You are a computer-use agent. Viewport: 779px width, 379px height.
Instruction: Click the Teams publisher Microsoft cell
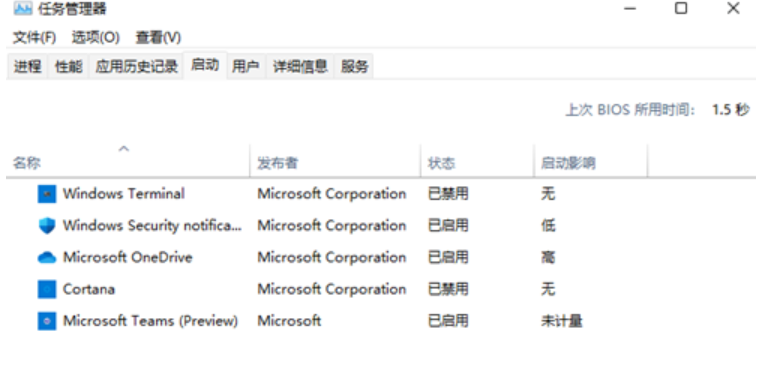click(289, 321)
